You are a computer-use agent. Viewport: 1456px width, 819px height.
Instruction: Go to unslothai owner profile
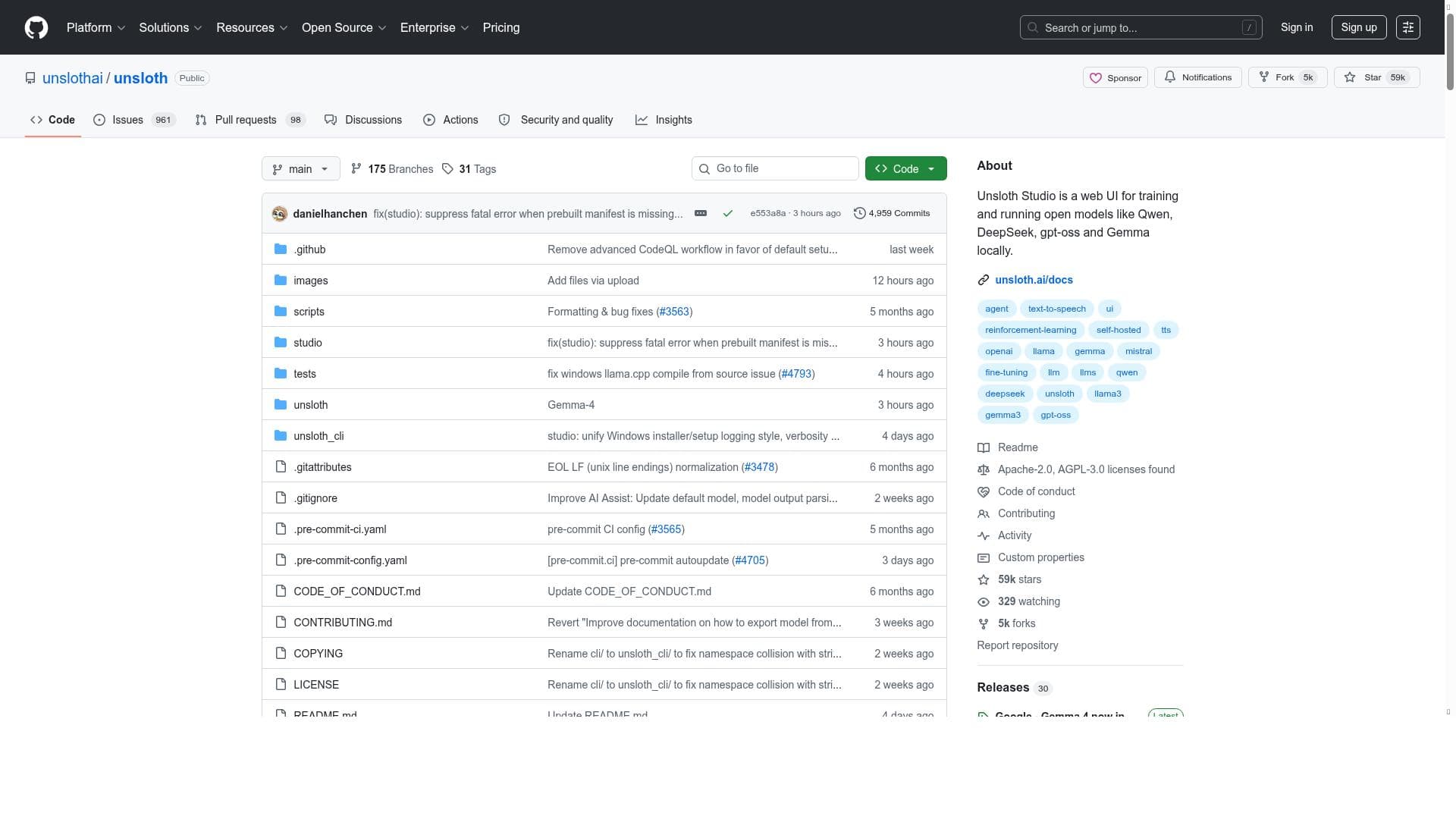click(73, 78)
